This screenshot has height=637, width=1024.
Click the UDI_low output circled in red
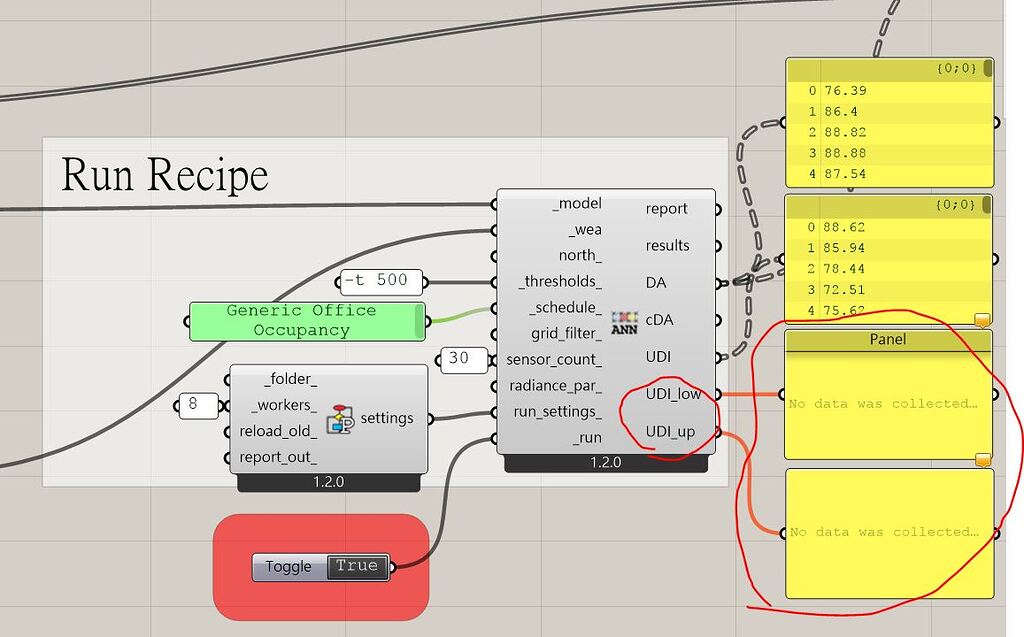pyautogui.click(x=672, y=394)
